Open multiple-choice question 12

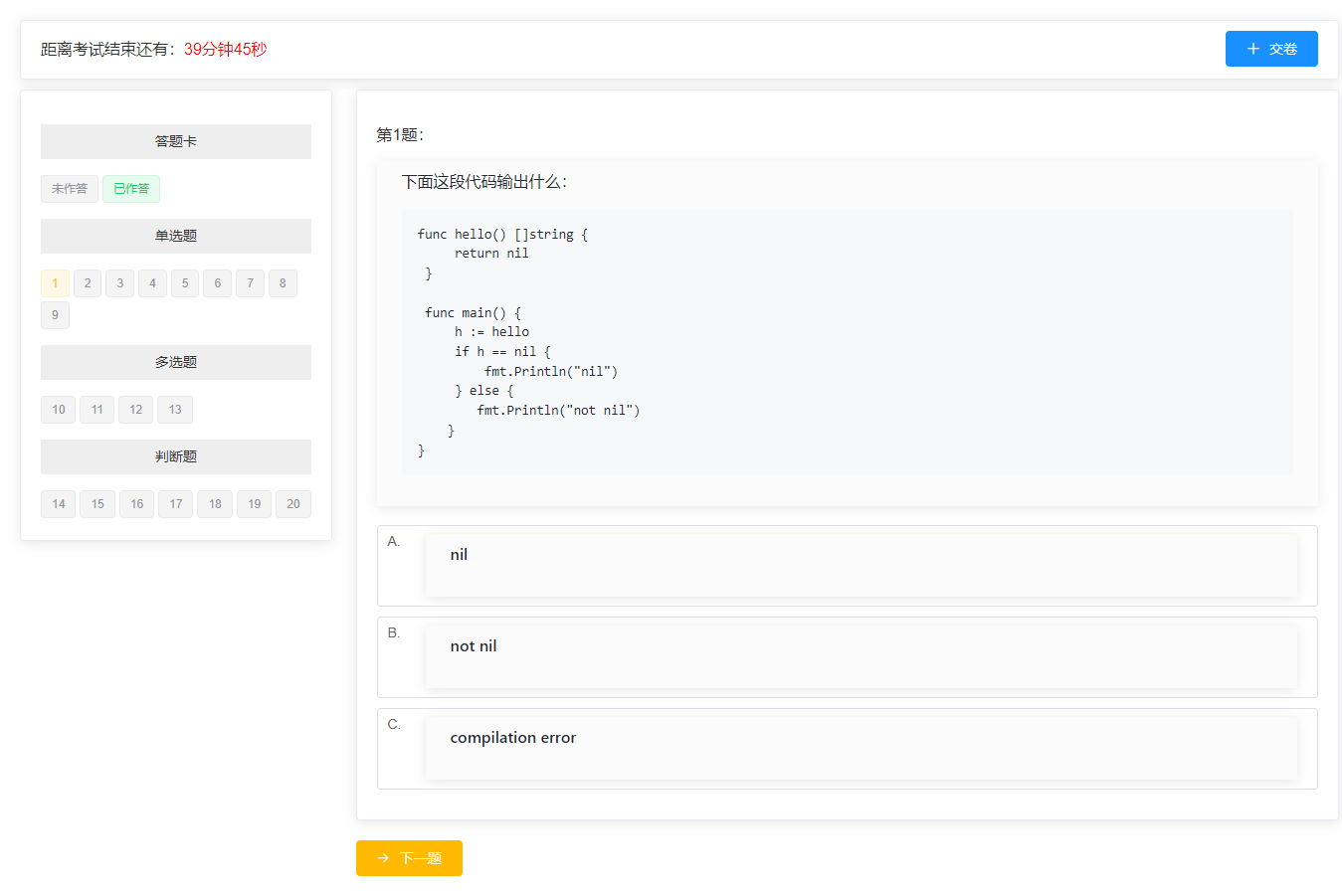pos(136,410)
